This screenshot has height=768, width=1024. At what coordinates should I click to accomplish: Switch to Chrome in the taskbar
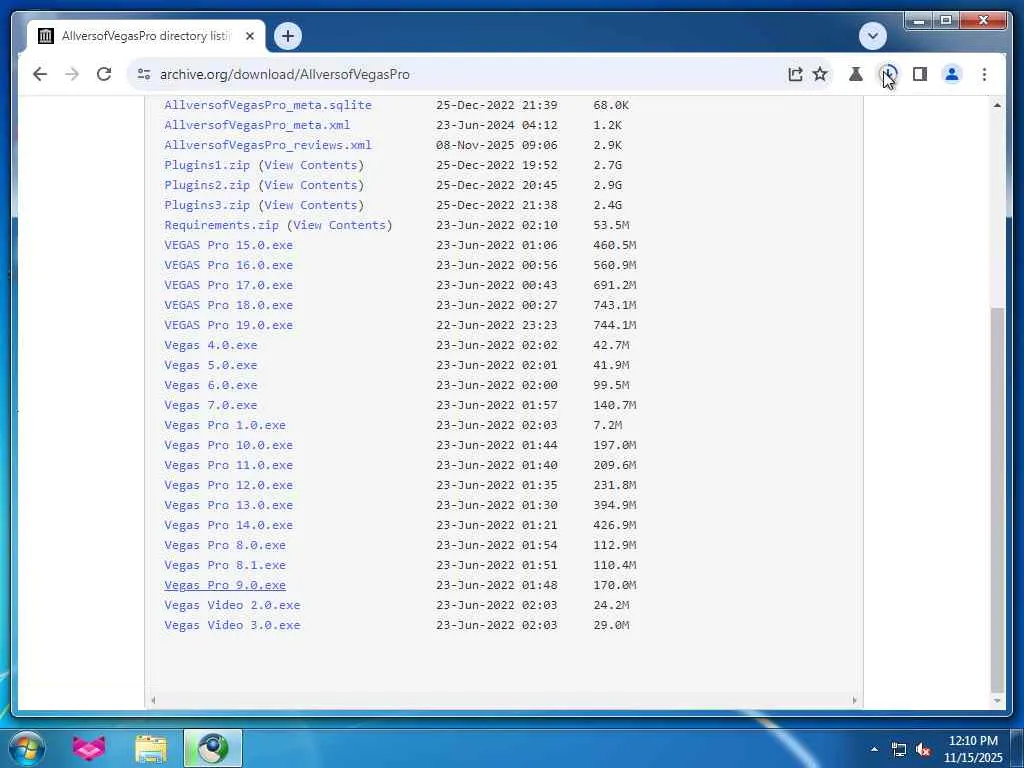tap(213, 748)
